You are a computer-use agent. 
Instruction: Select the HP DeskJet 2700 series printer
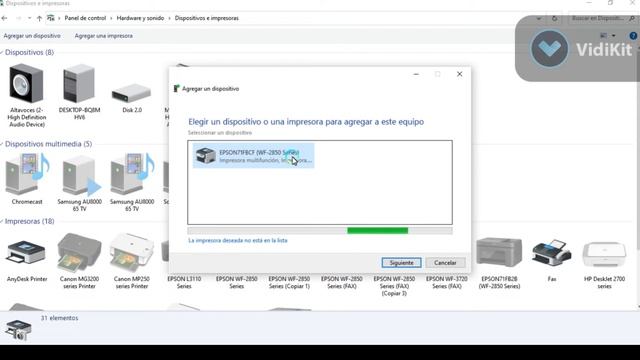tap(604, 254)
